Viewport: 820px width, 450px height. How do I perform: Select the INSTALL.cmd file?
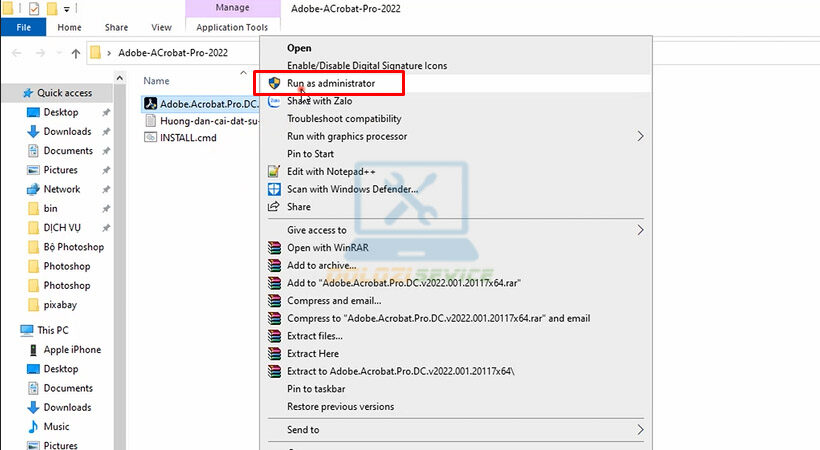pos(187,138)
